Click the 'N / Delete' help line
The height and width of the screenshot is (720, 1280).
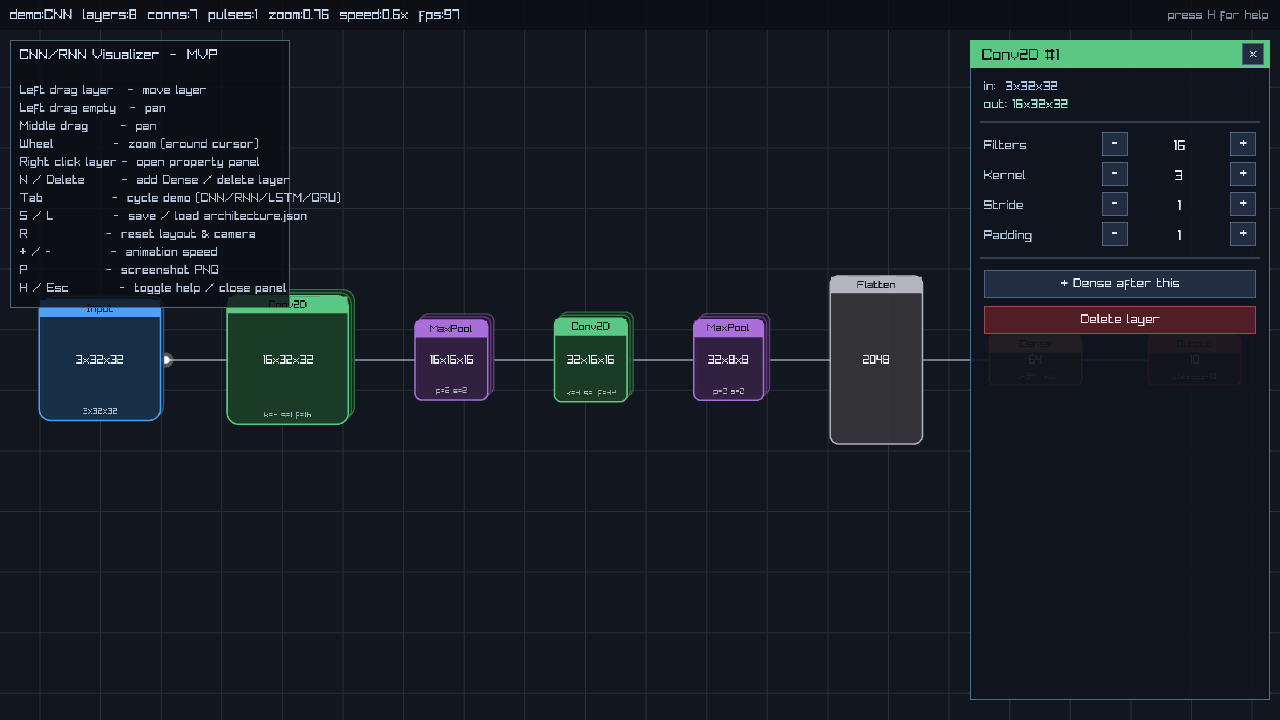[155, 180]
